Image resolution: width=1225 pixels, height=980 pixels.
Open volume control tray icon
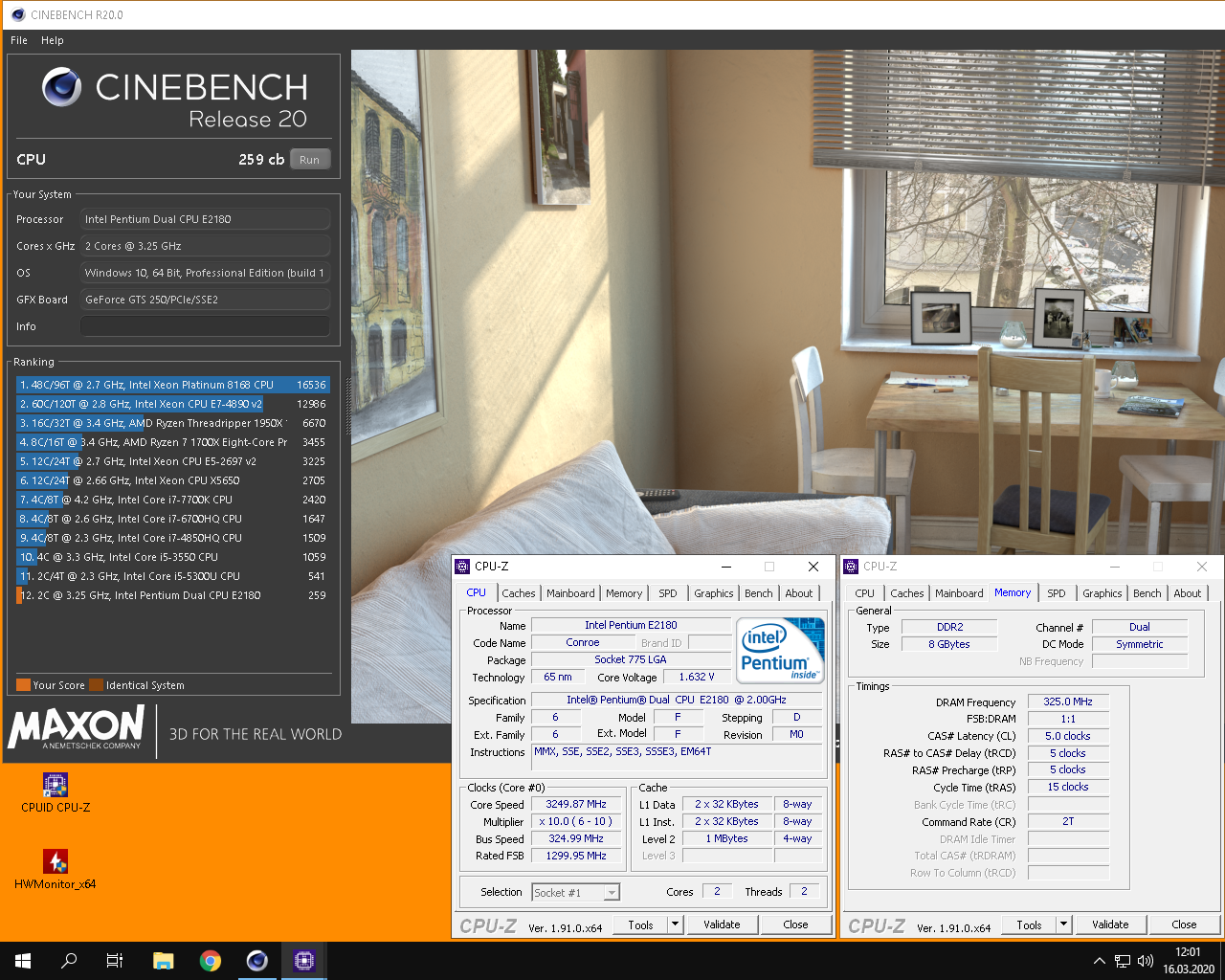click(x=1146, y=961)
